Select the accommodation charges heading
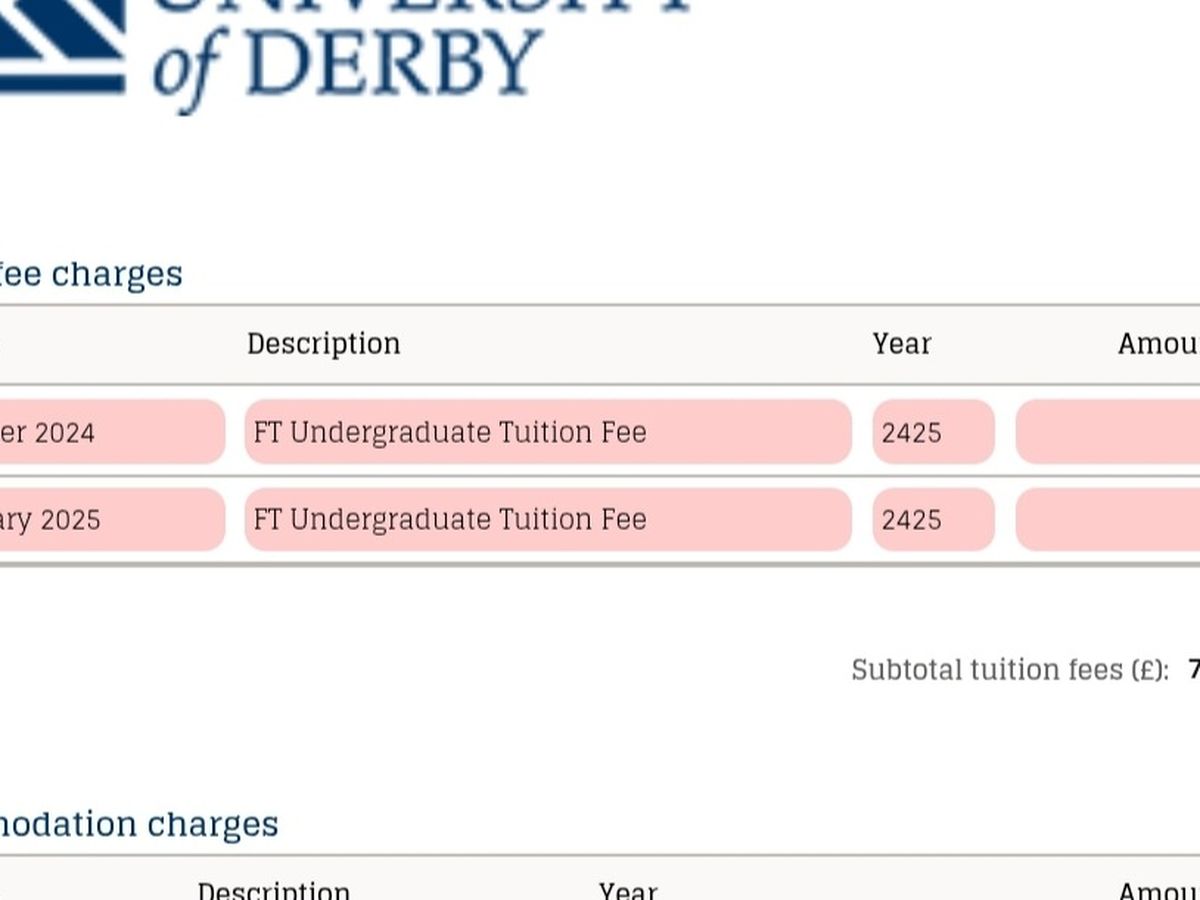Screen dimensions: 1200x900 coord(138,825)
